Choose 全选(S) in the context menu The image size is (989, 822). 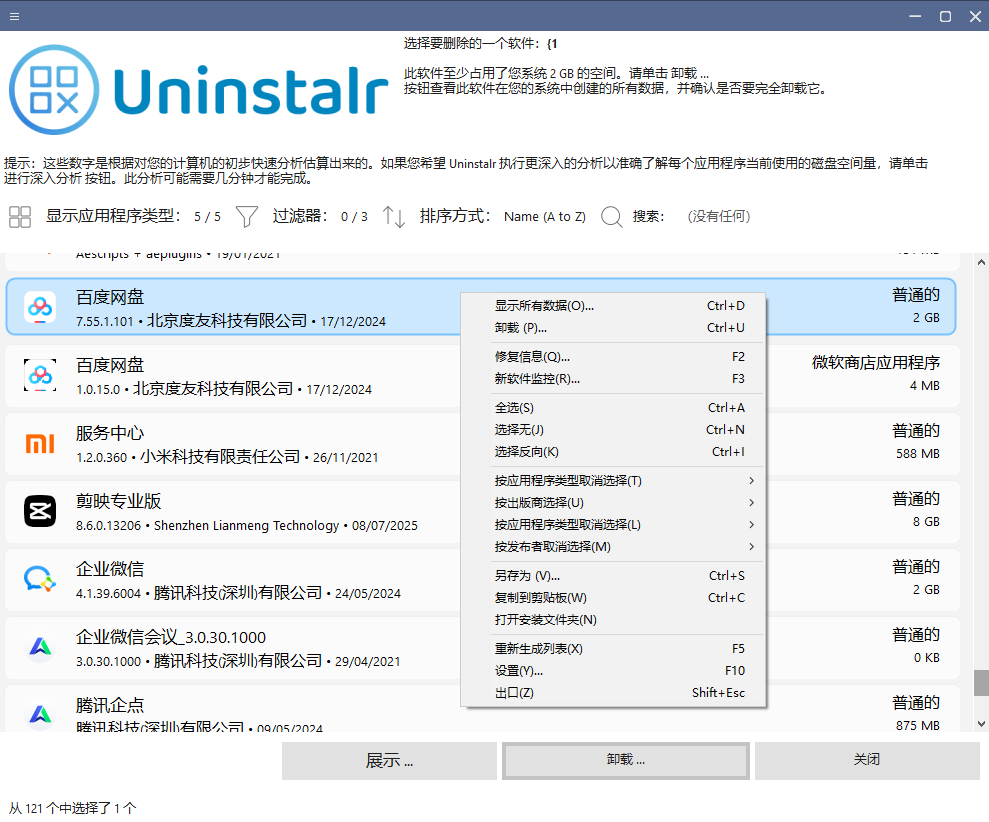[612, 408]
